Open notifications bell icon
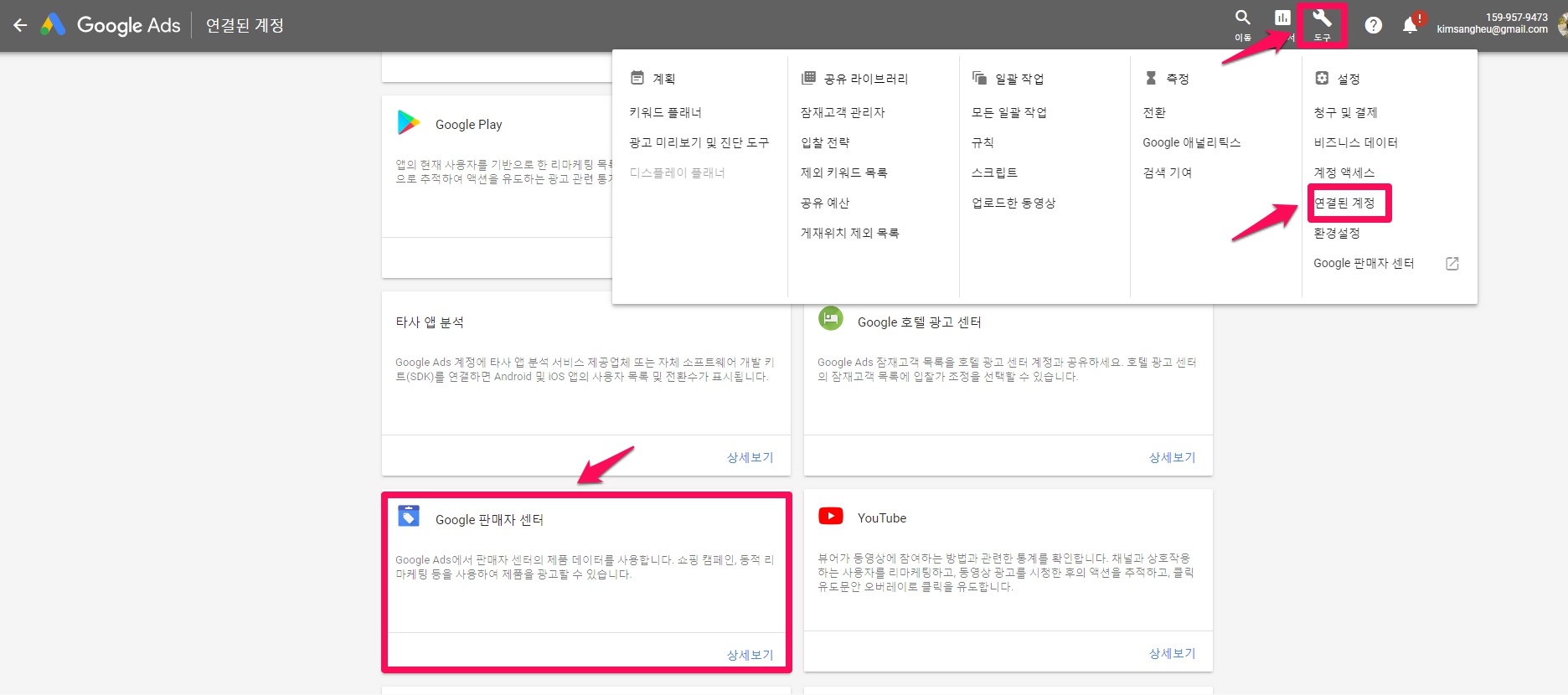The image size is (1568, 695). click(x=1410, y=25)
